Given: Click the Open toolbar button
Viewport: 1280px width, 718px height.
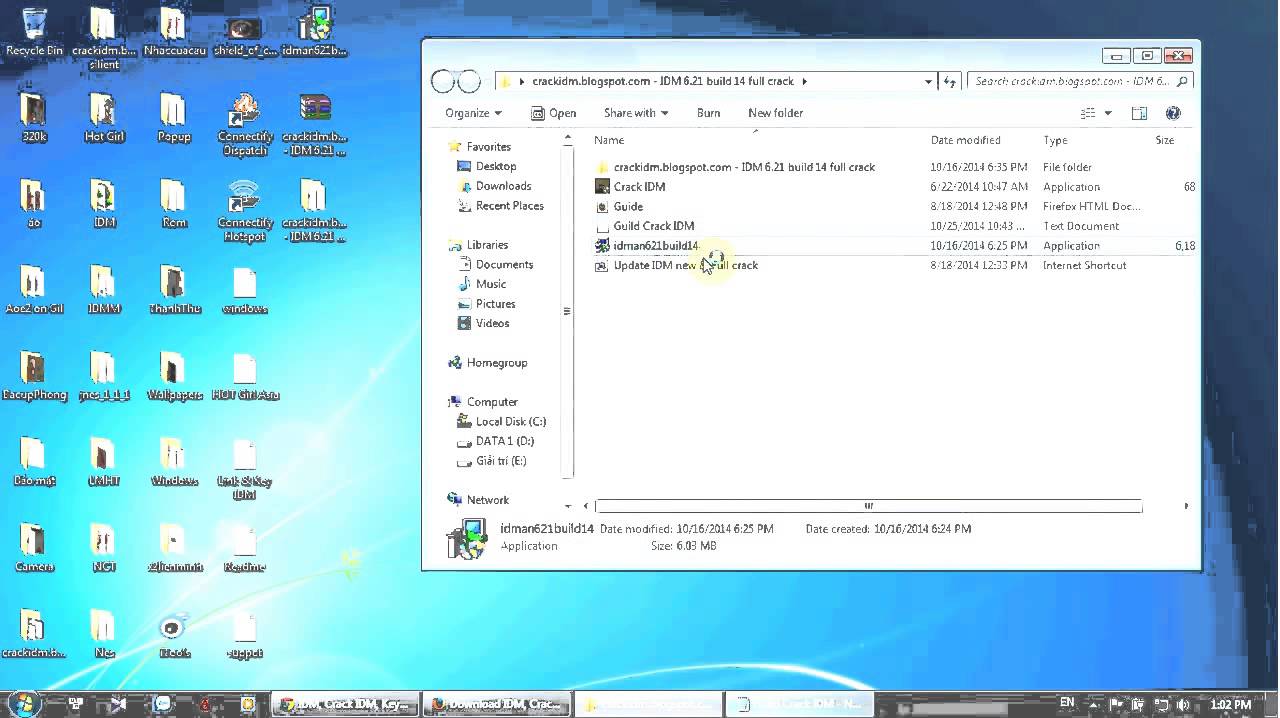Looking at the screenshot, I should 554,113.
